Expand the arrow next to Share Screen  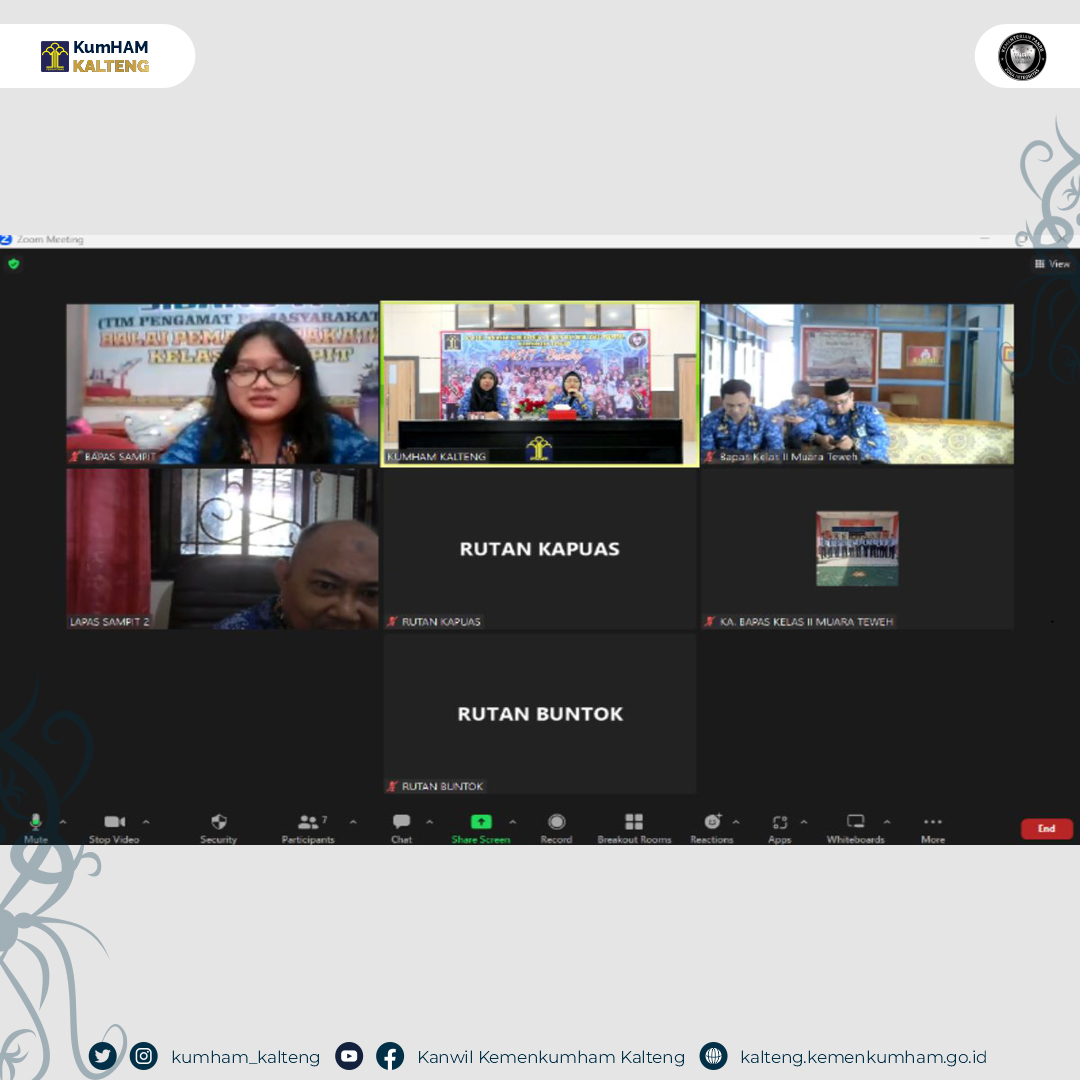(x=513, y=822)
